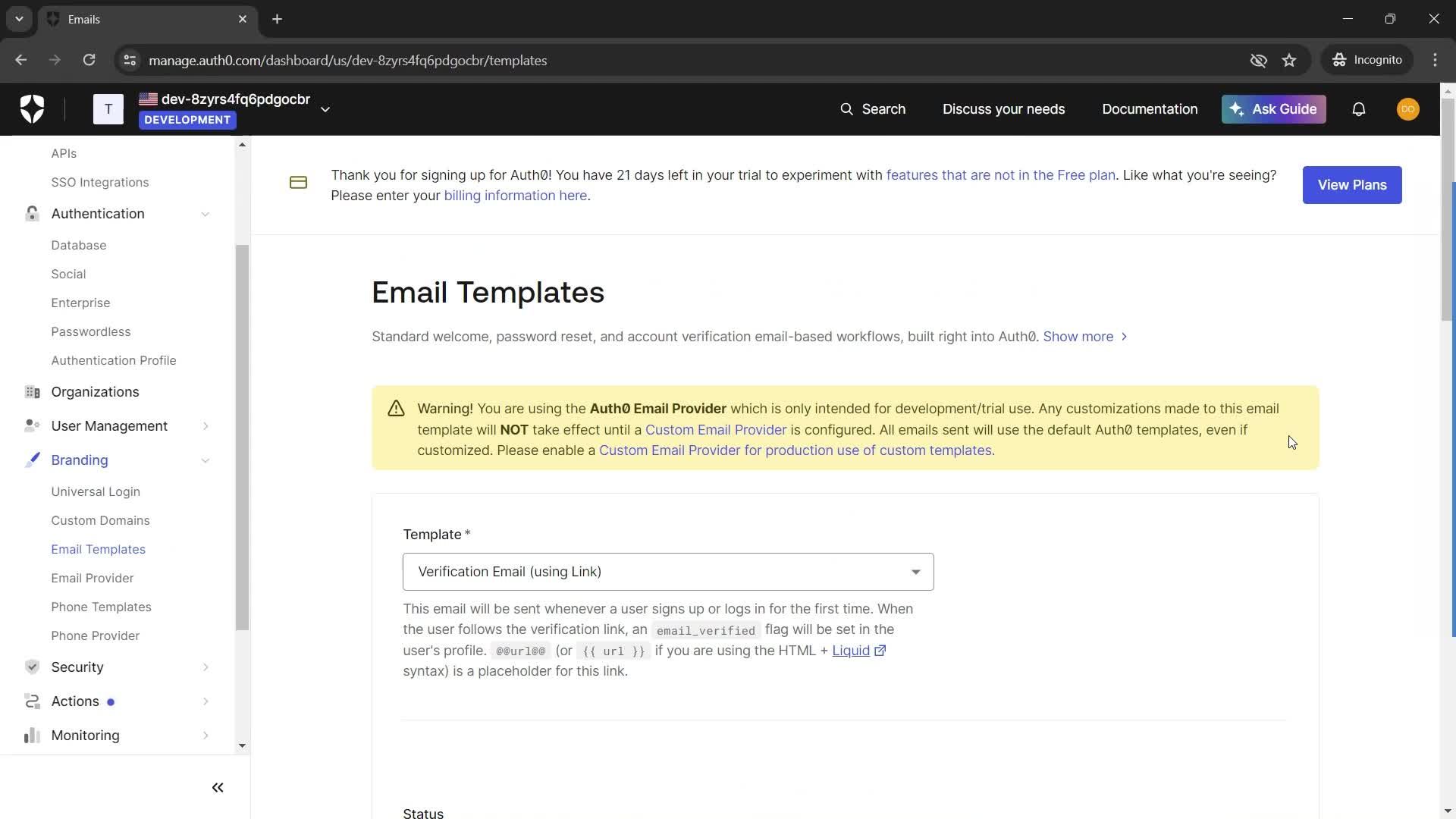This screenshot has width=1456, height=819.
Task: Open 'features that are not in the Free plan' link
Action: (1001, 175)
